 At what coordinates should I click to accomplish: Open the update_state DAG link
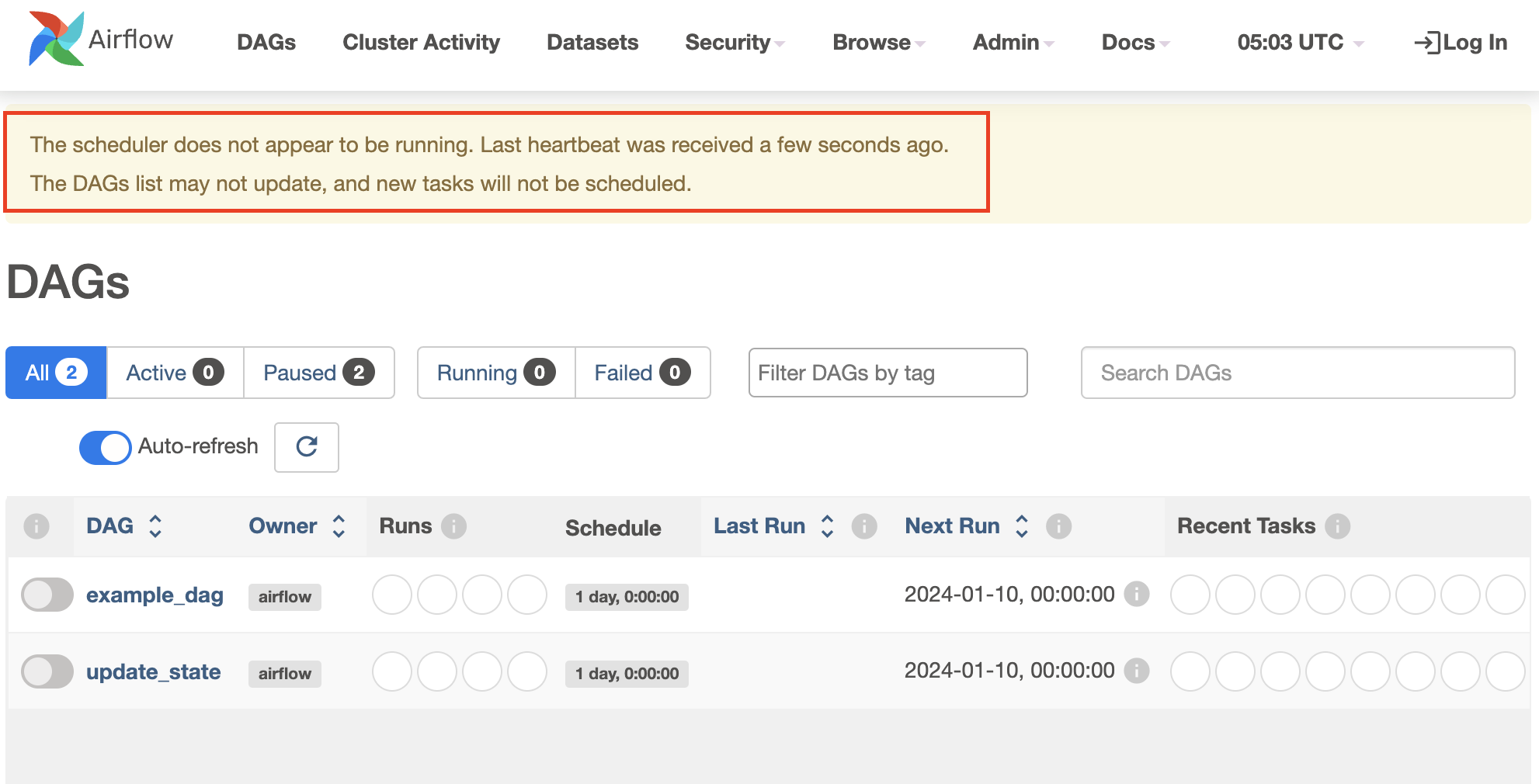click(x=153, y=671)
